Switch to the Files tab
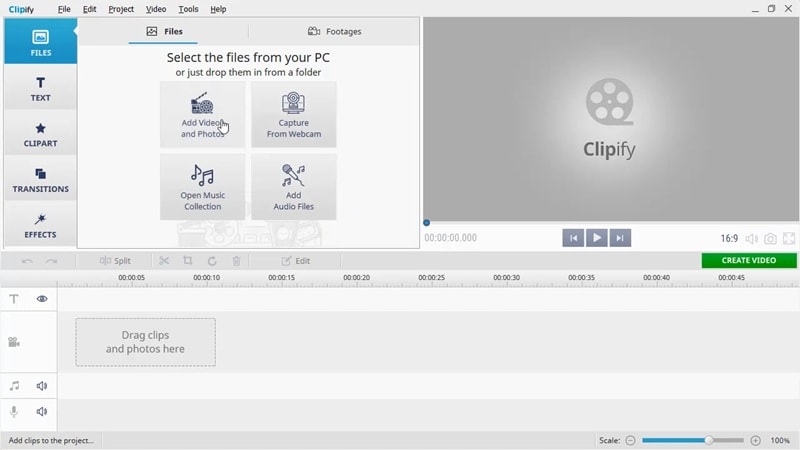This screenshot has width=800, height=450. coord(163,32)
